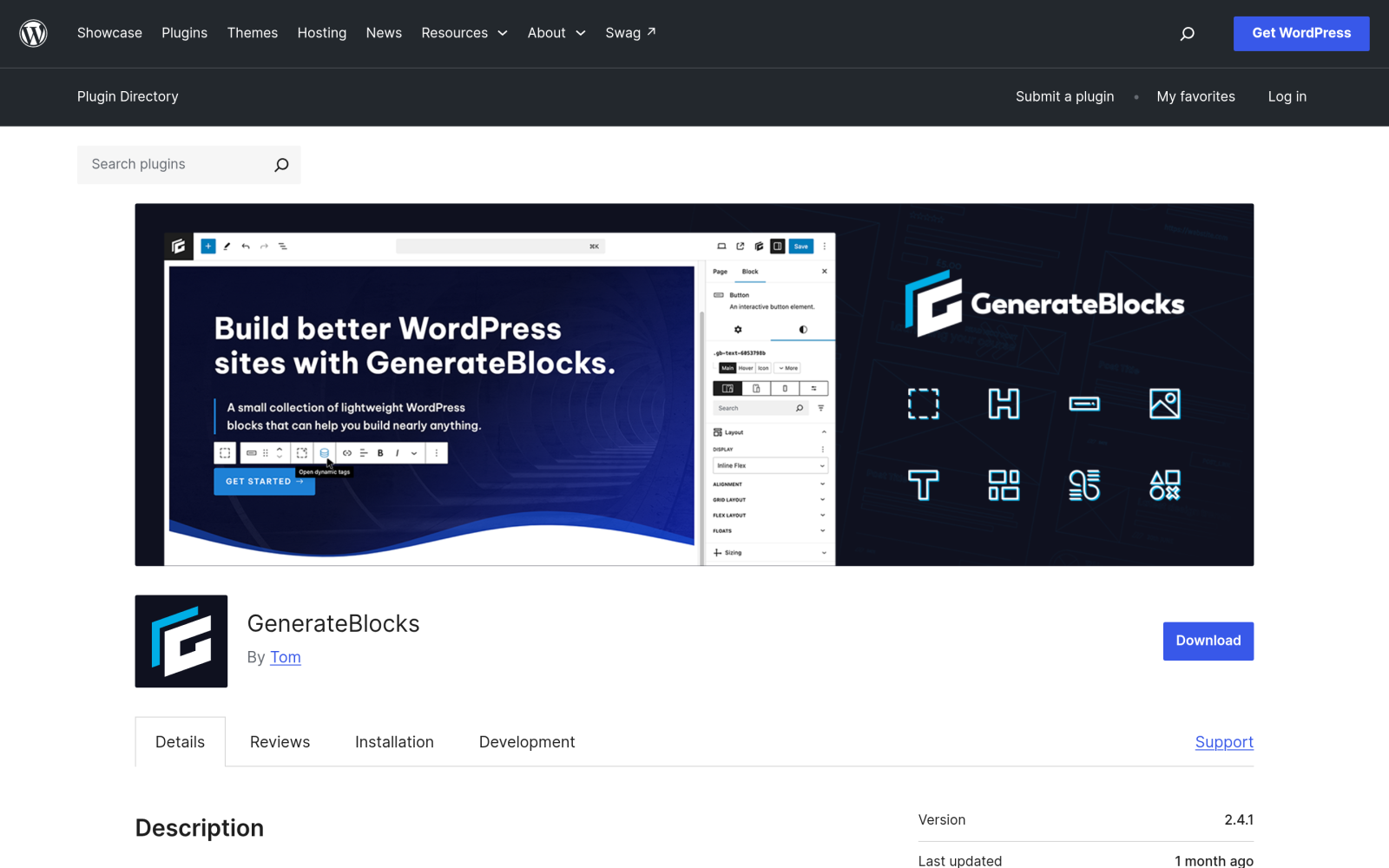Expand the Resources dropdown chevron
Viewport: 1389px width, 868px height.
coord(503,33)
